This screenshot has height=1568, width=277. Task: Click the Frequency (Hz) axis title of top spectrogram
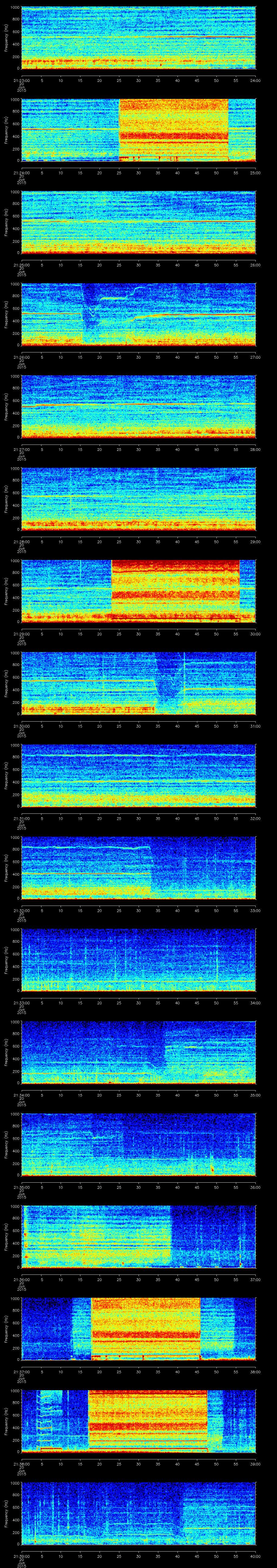[x=6, y=38]
